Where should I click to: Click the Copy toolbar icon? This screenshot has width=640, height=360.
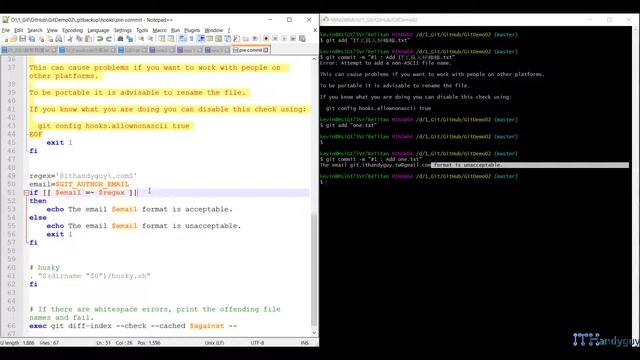79,39
